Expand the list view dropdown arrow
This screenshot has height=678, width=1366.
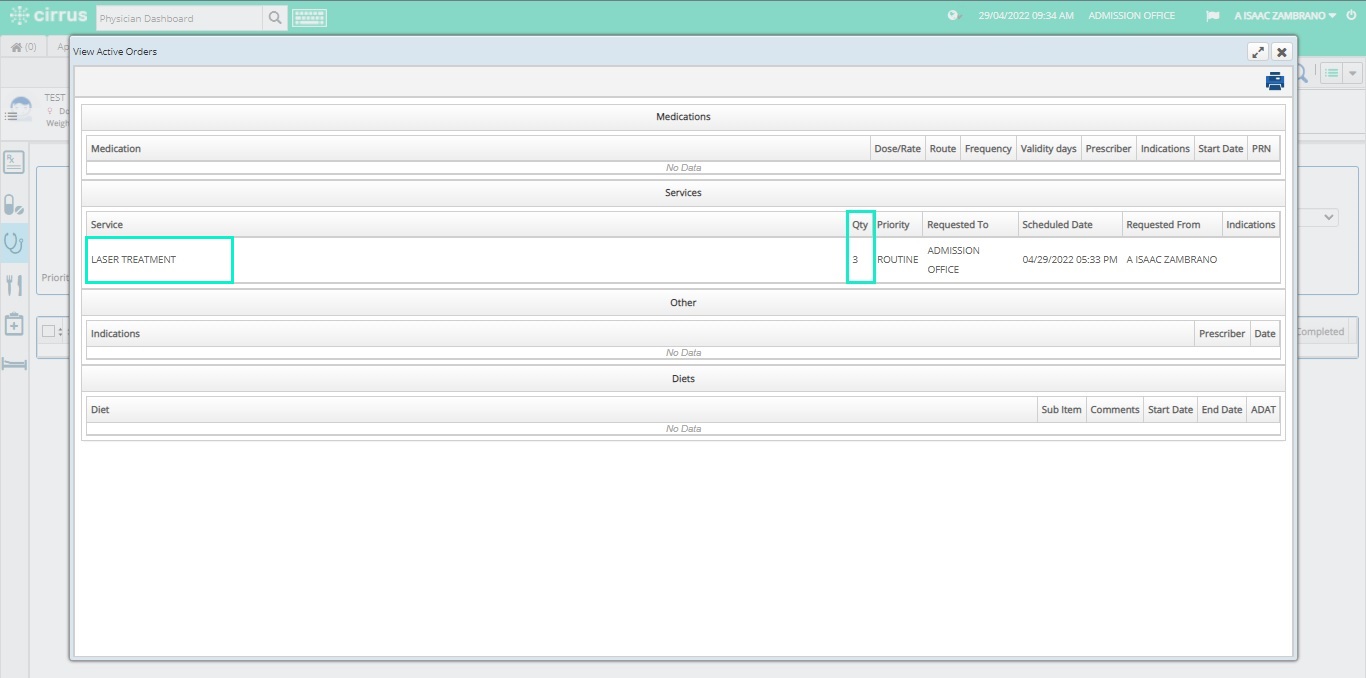pos(1353,73)
